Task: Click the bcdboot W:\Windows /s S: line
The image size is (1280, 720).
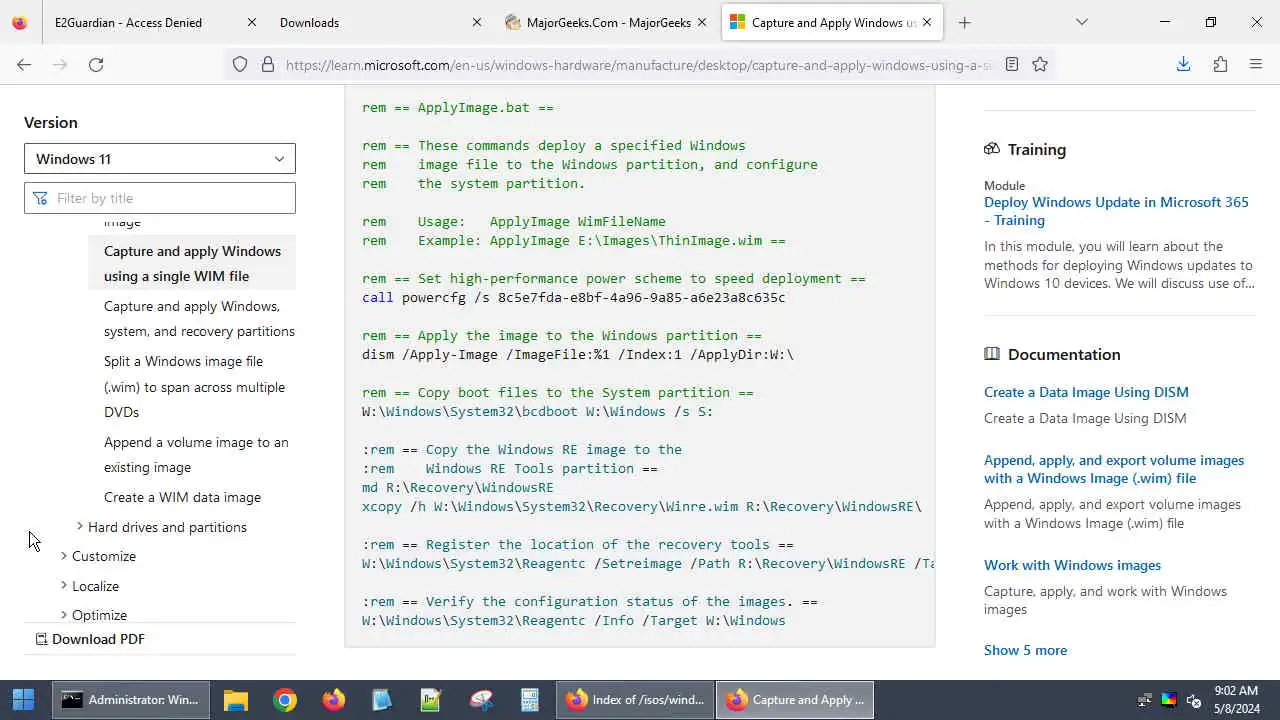Action: tap(538, 411)
